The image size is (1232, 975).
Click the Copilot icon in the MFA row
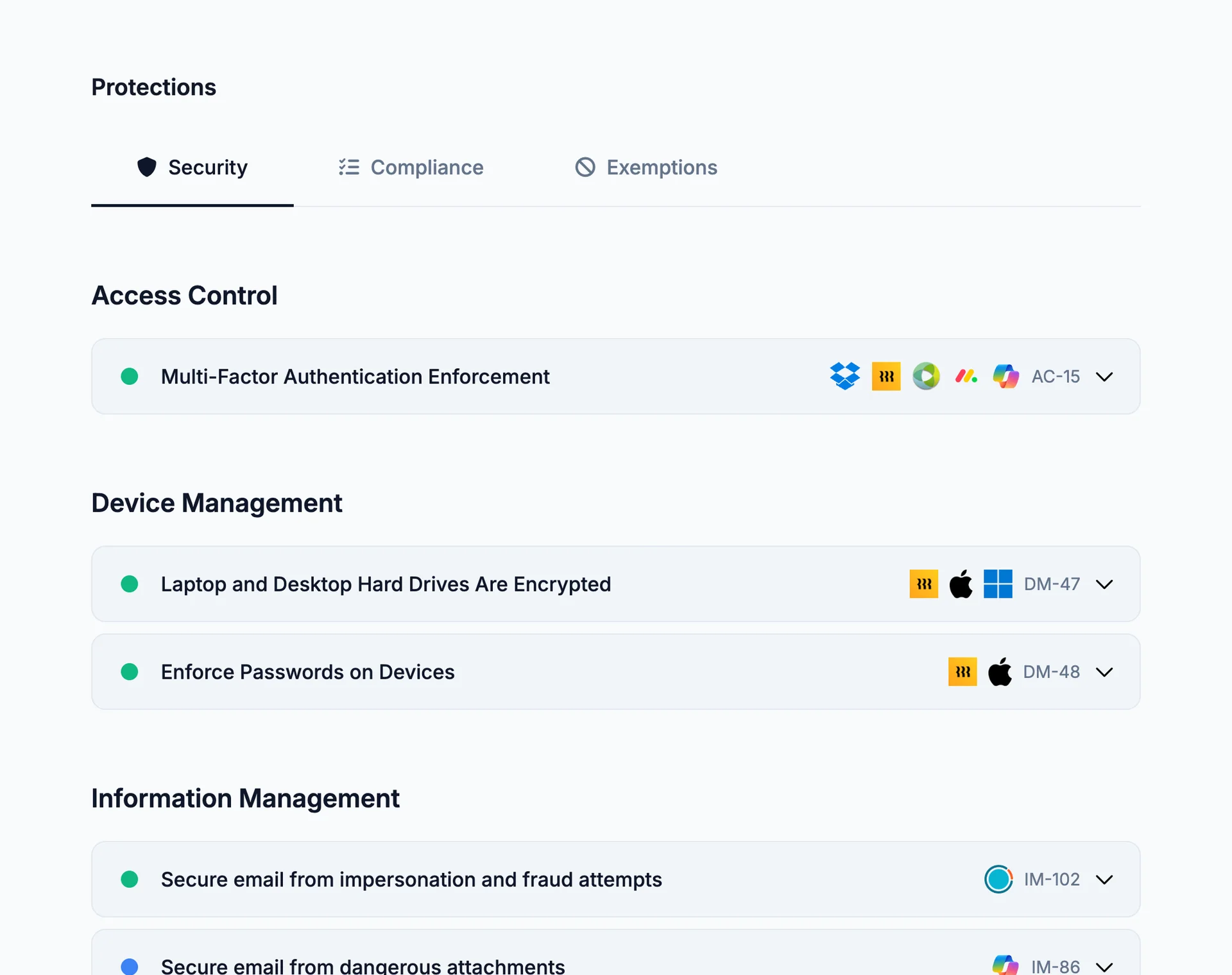(x=1005, y=377)
